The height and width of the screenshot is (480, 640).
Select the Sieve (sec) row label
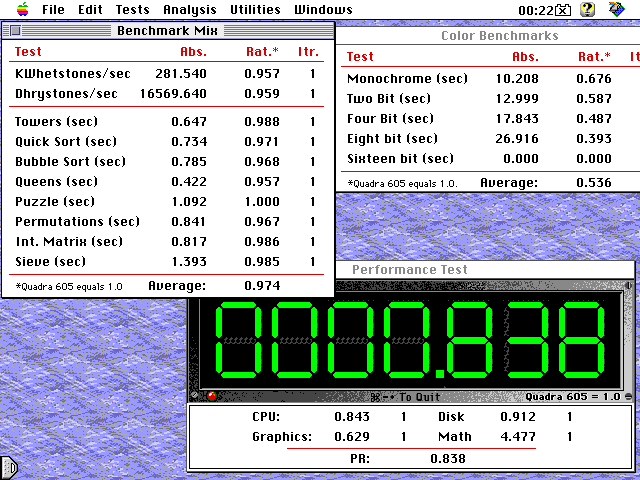50,262
